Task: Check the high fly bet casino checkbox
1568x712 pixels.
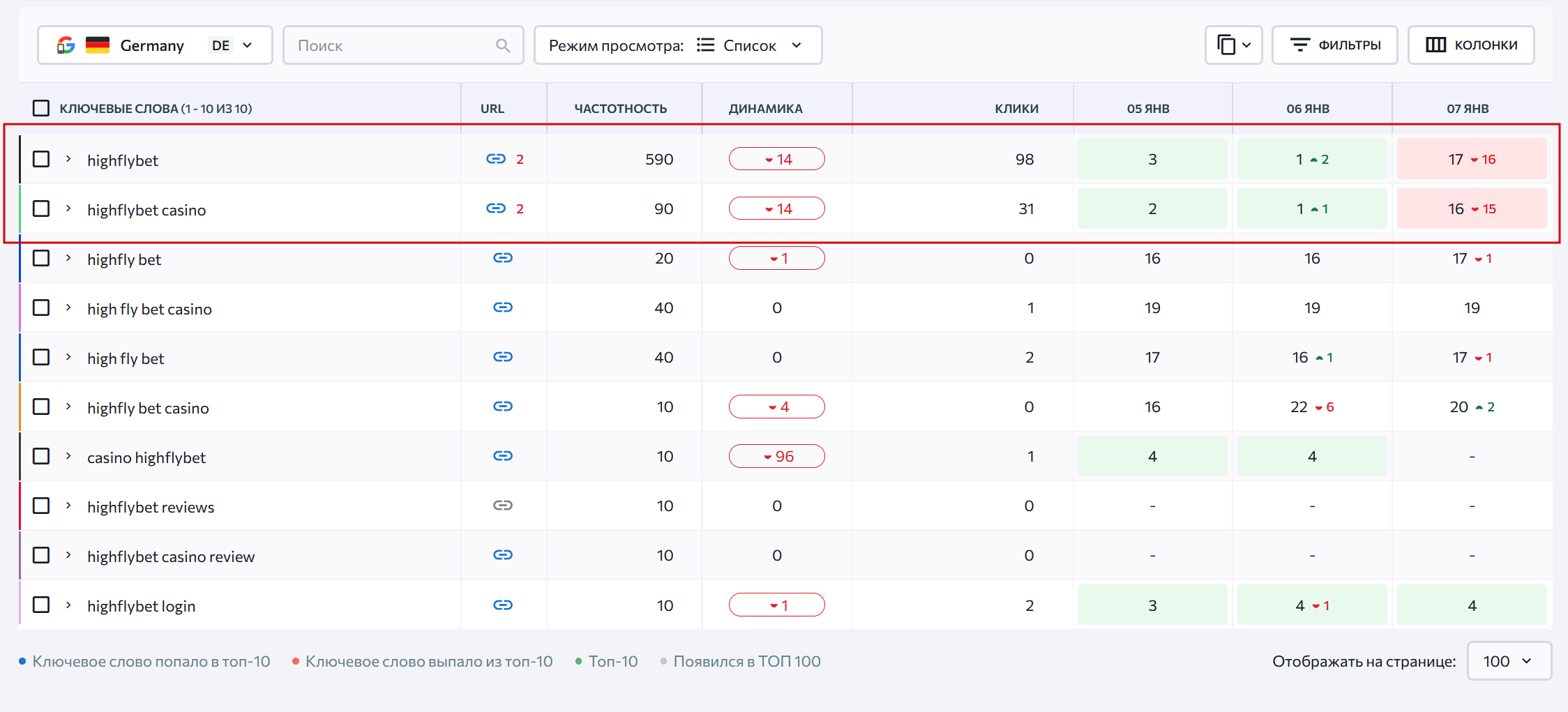Action: point(41,308)
